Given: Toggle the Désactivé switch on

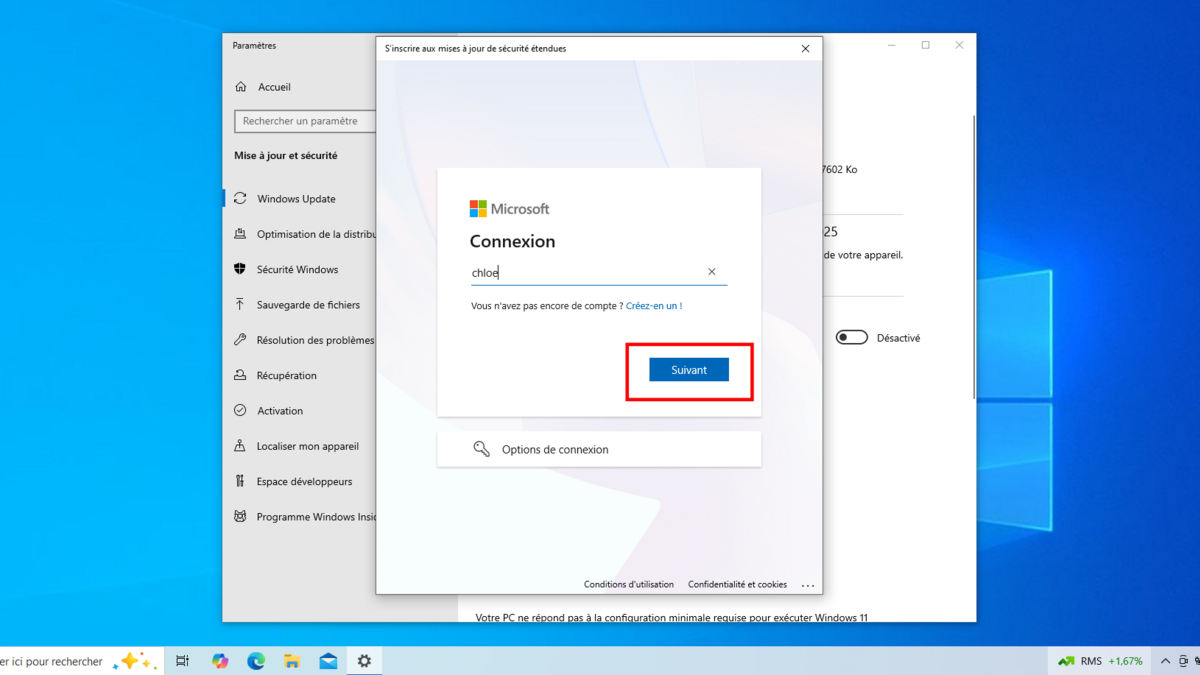Looking at the screenshot, I should pyautogui.click(x=851, y=338).
